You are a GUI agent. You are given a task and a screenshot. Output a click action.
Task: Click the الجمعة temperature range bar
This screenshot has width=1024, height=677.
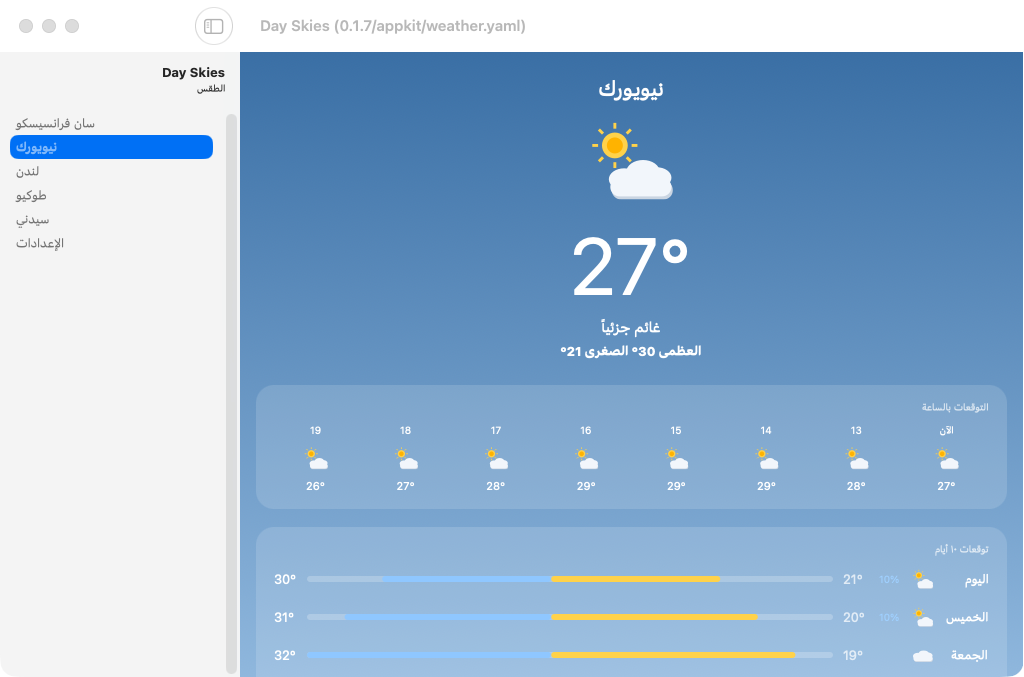[569, 655]
